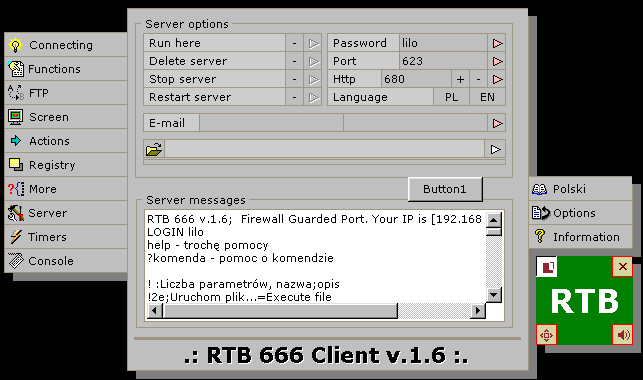Click the Http field containing 680

click(416, 79)
